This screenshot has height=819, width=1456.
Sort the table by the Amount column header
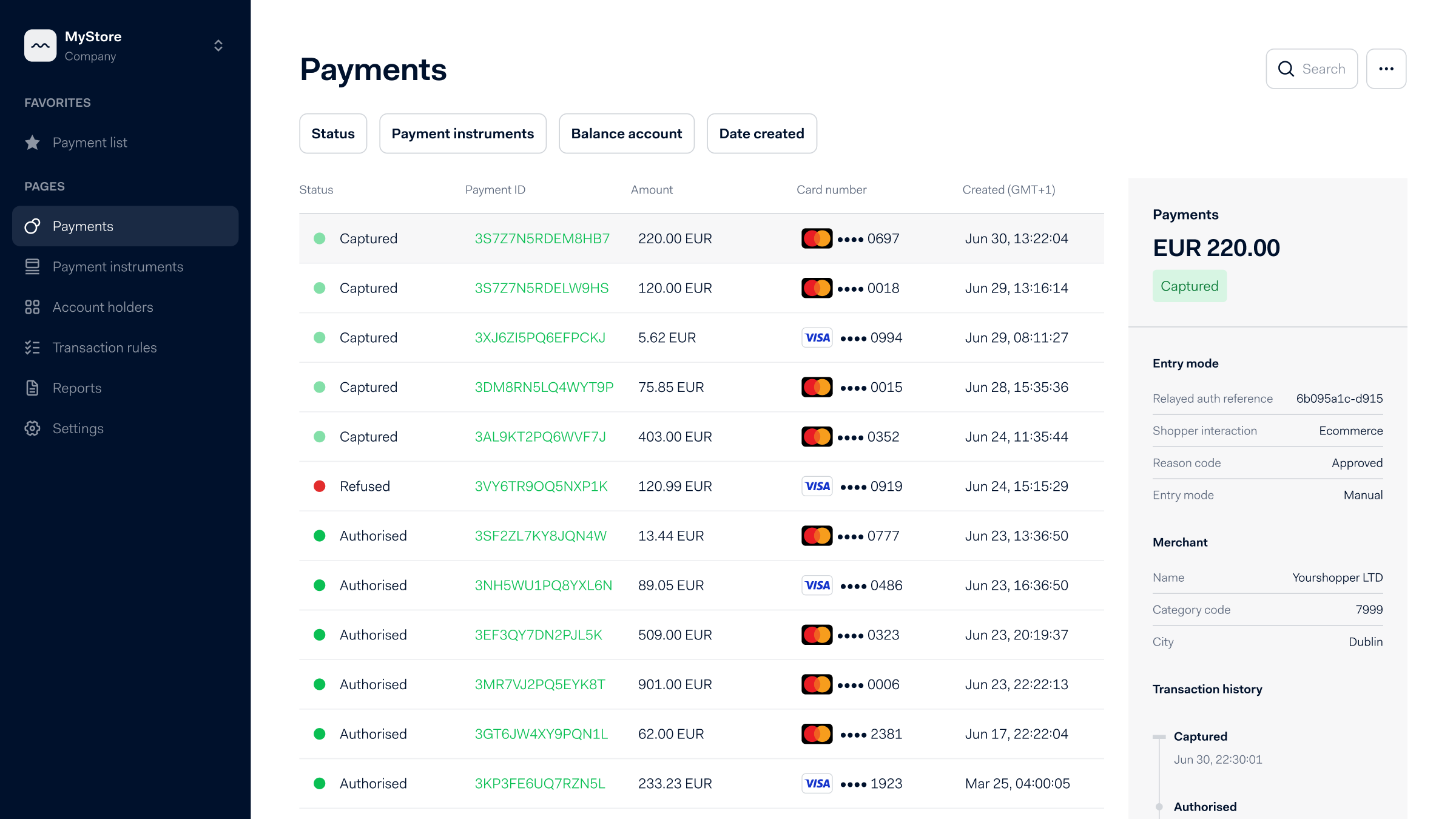652,189
